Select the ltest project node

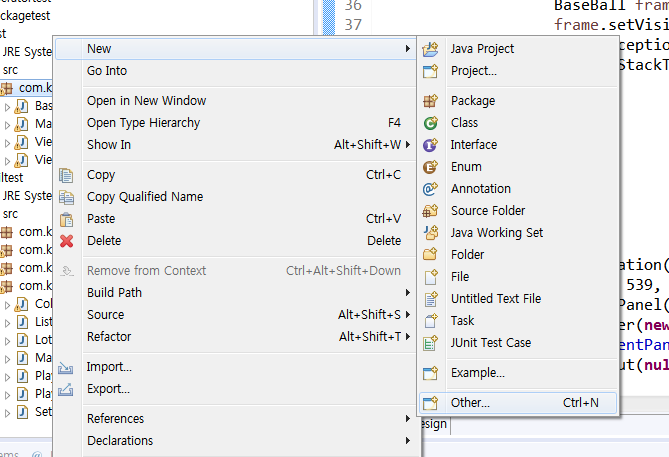[x=12, y=178]
